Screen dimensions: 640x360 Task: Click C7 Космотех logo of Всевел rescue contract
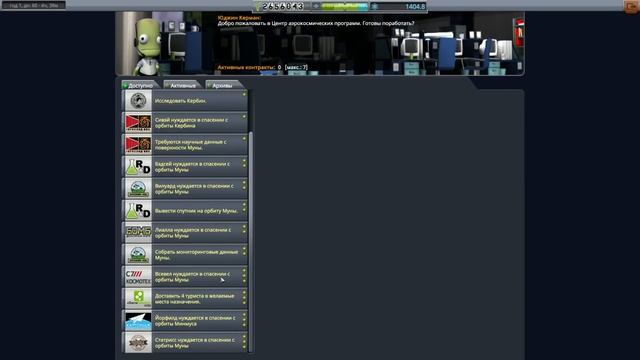tap(138, 277)
